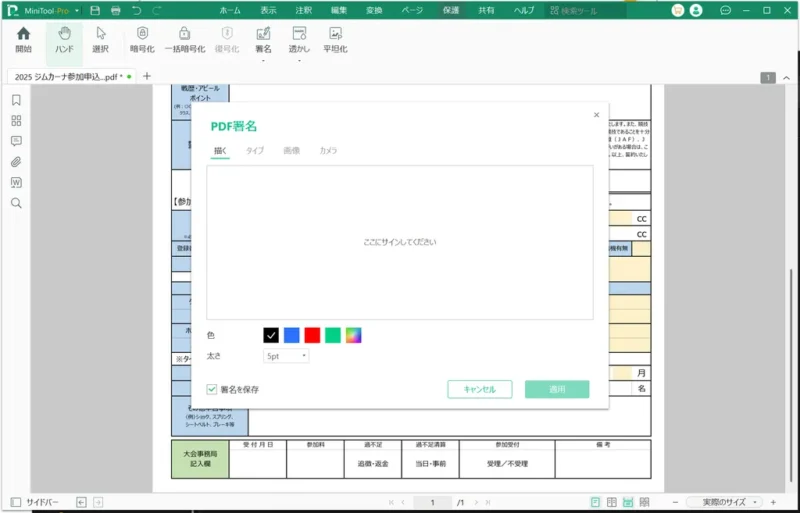Click the 平坦化 flatten tool
Screen dimensions: 800x513
335,40
